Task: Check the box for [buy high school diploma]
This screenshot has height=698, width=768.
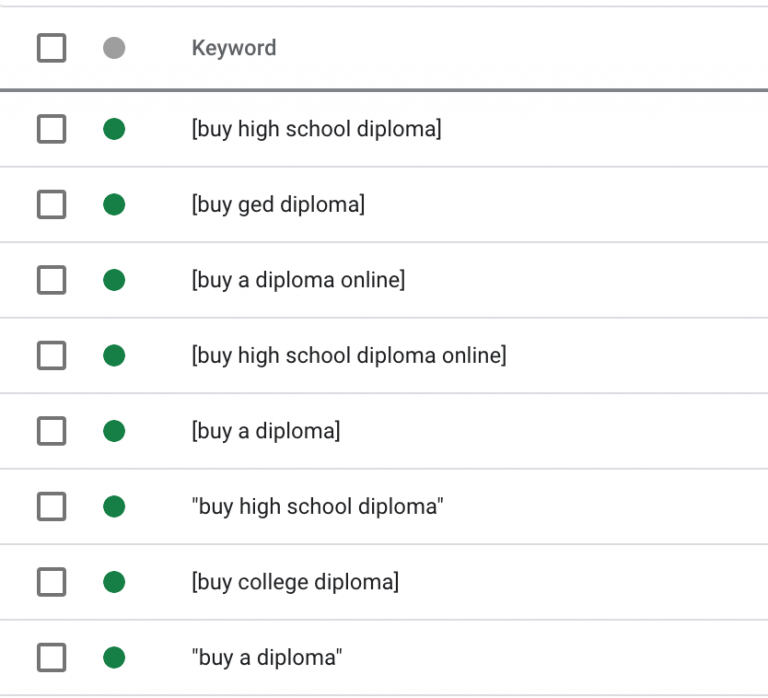Action: [51, 129]
